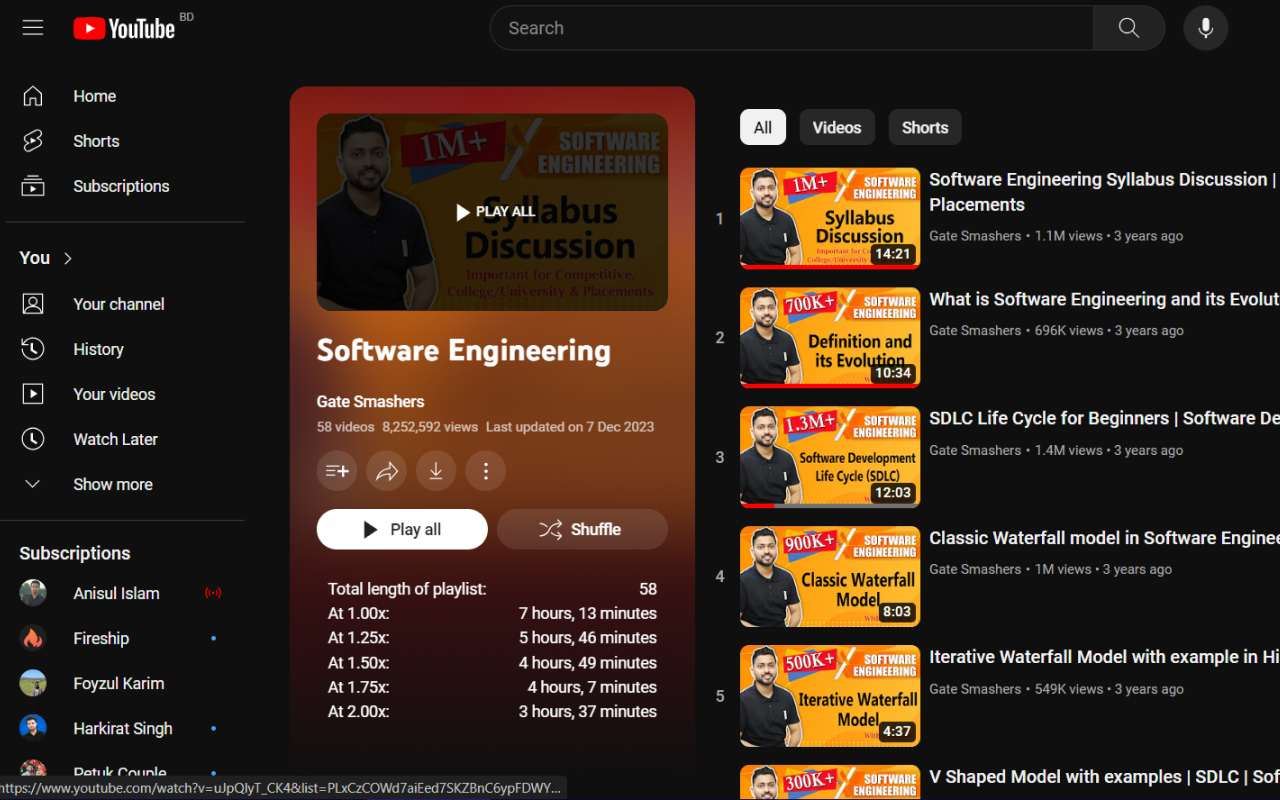The height and width of the screenshot is (800, 1280).
Task: Open Definition and its Evolution thumbnail
Action: [830, 337]
